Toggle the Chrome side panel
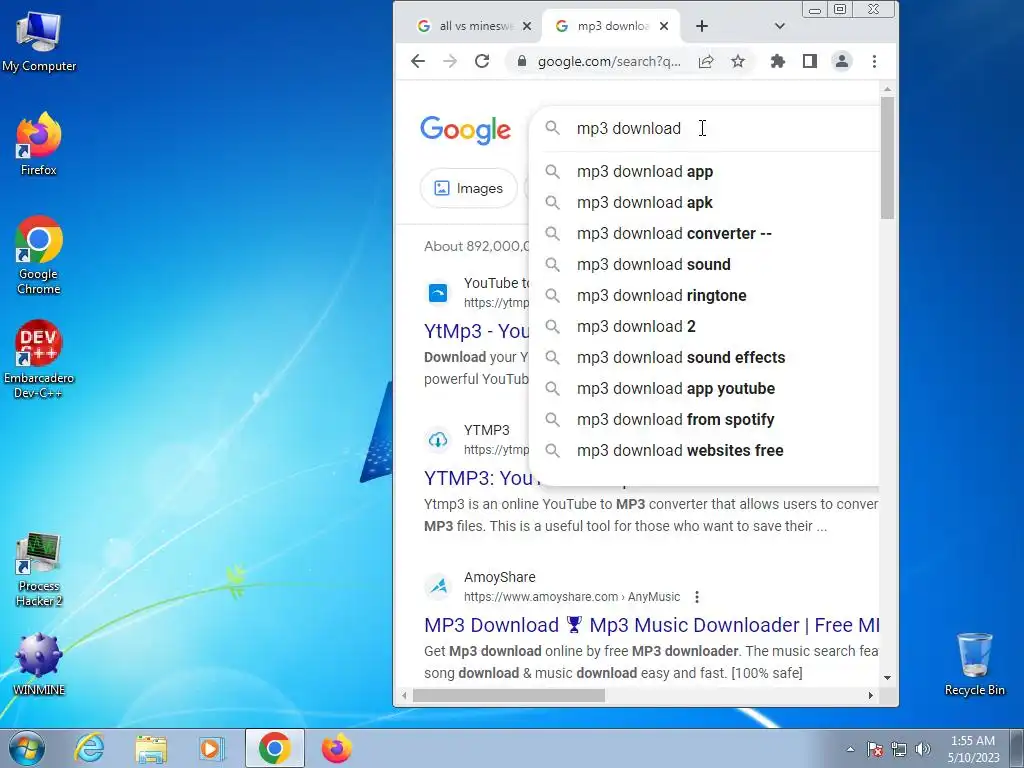1024x768 pixels. pos(810,61)
